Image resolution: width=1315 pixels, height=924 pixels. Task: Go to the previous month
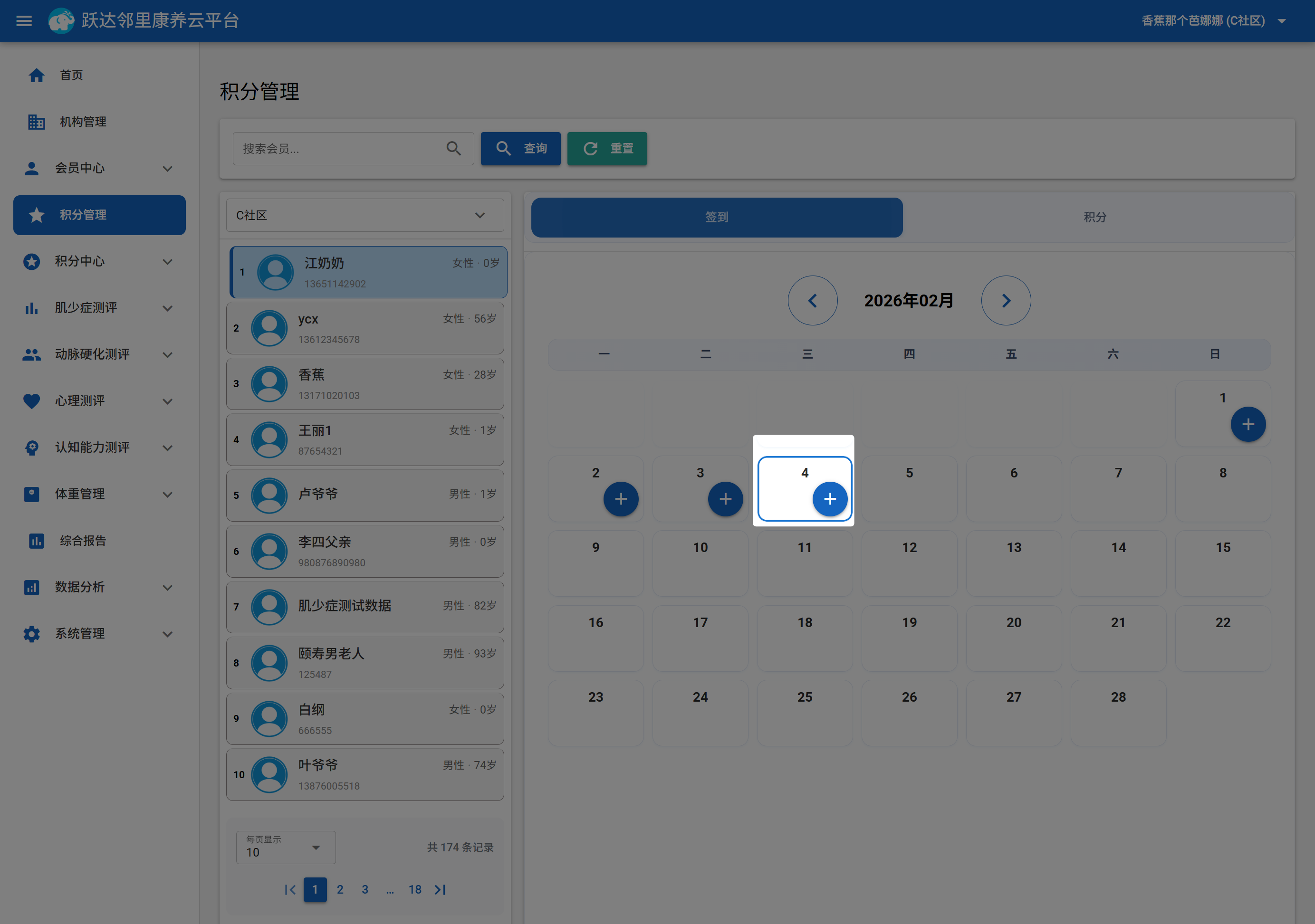coord(812,301)
